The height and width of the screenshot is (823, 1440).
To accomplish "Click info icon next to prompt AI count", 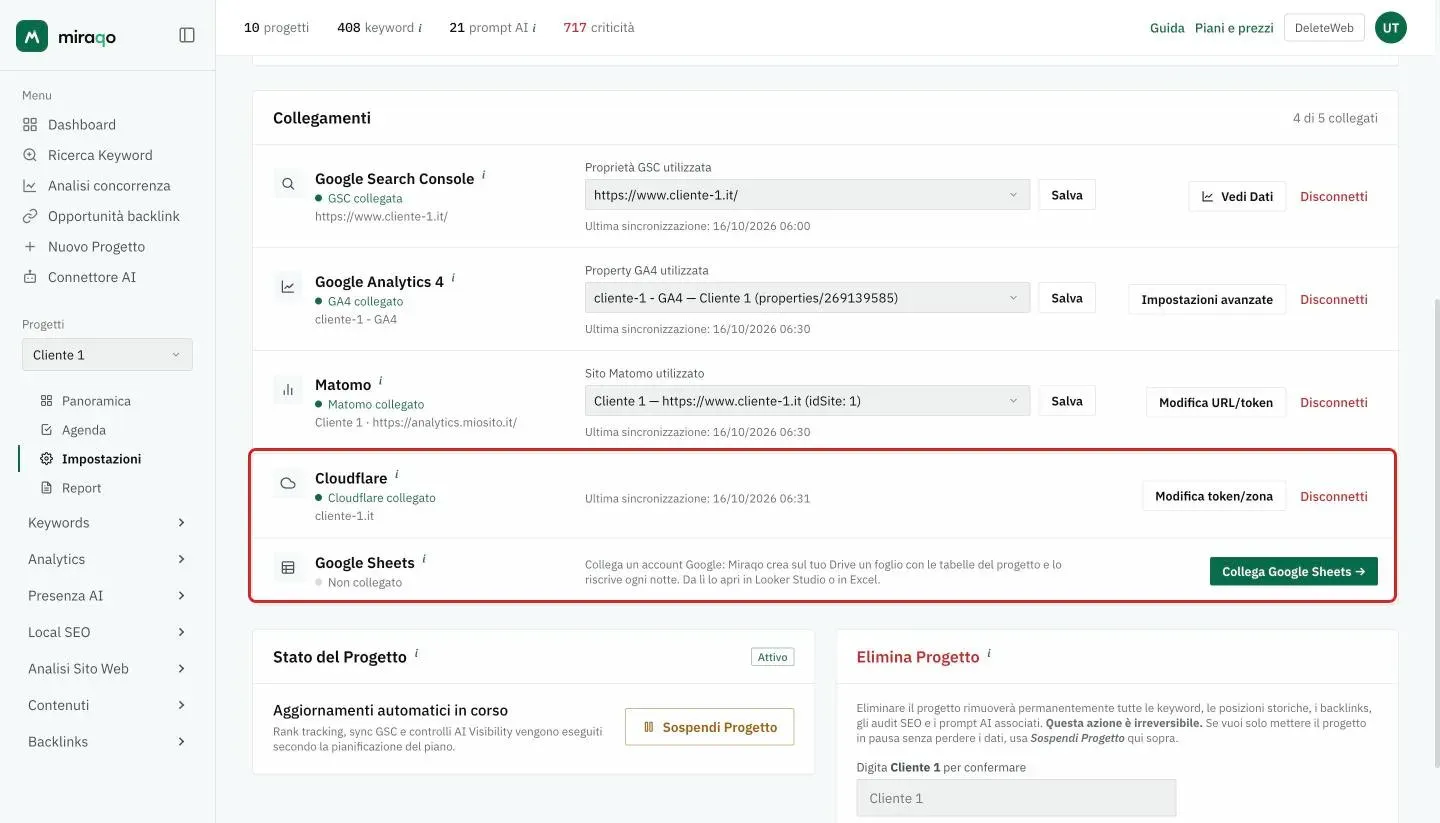I will (x=535, y=28).
